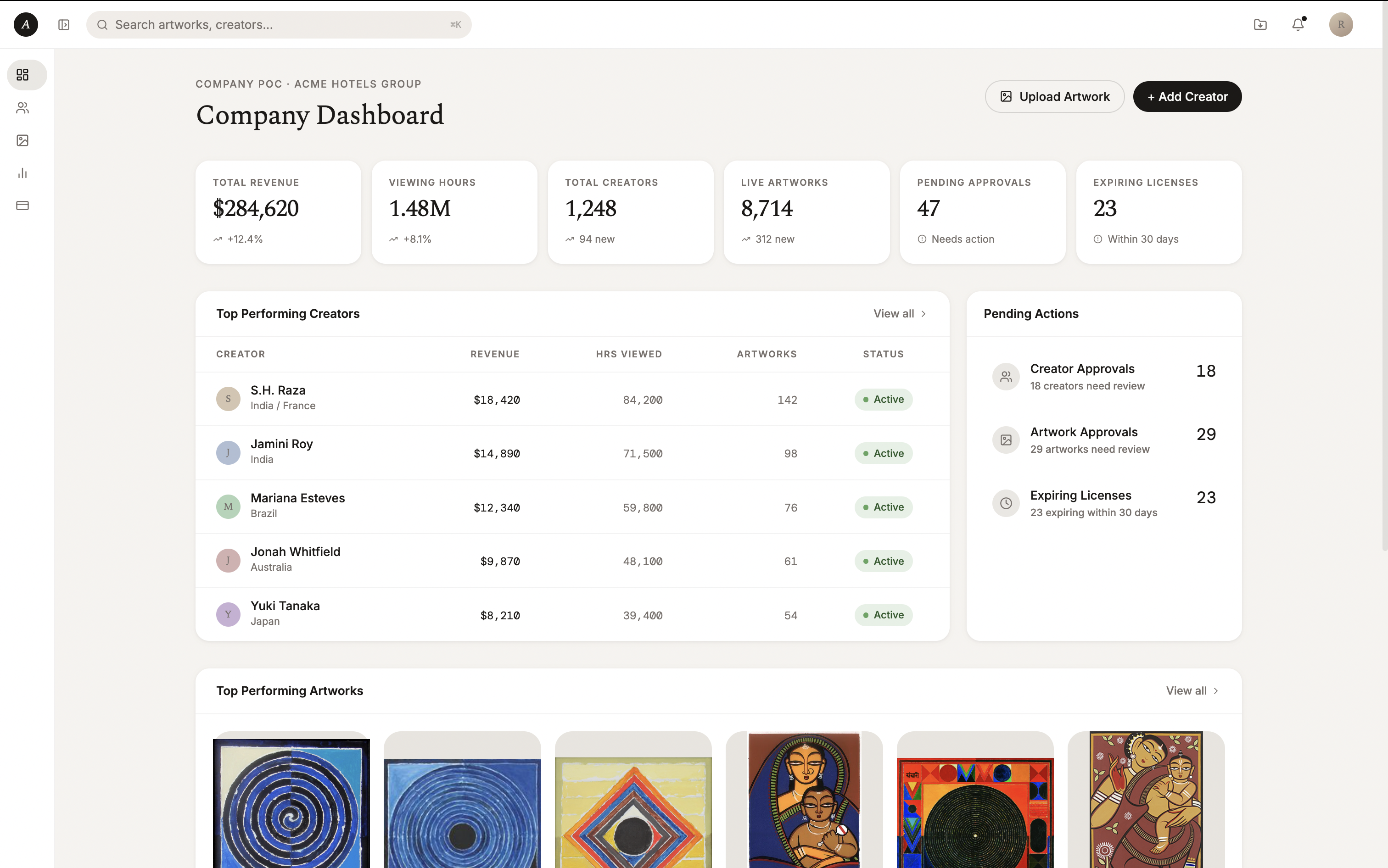Click Yuki Tanaka's Active status badge
The height and width of the screenshot is (868, 1388).
(883, 615)
